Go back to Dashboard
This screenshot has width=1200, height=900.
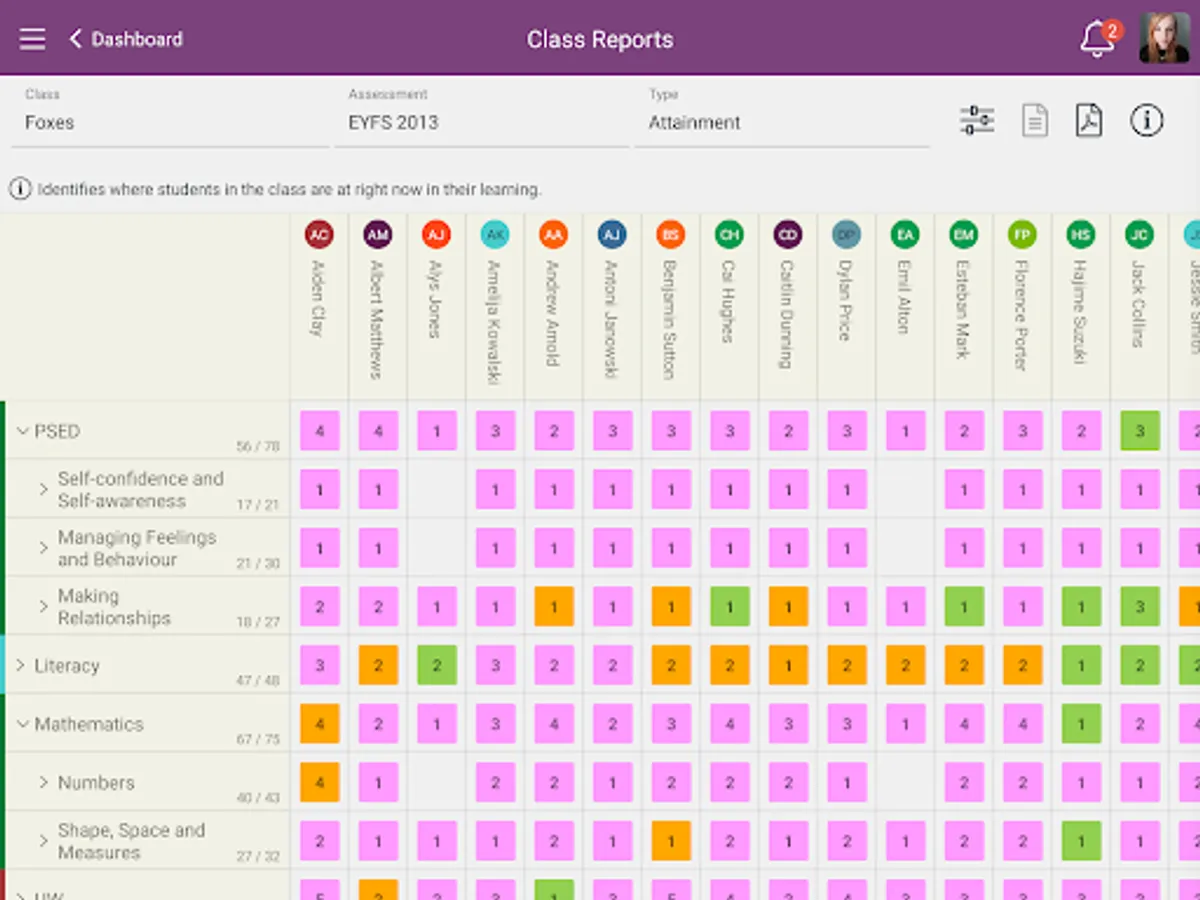125,39
